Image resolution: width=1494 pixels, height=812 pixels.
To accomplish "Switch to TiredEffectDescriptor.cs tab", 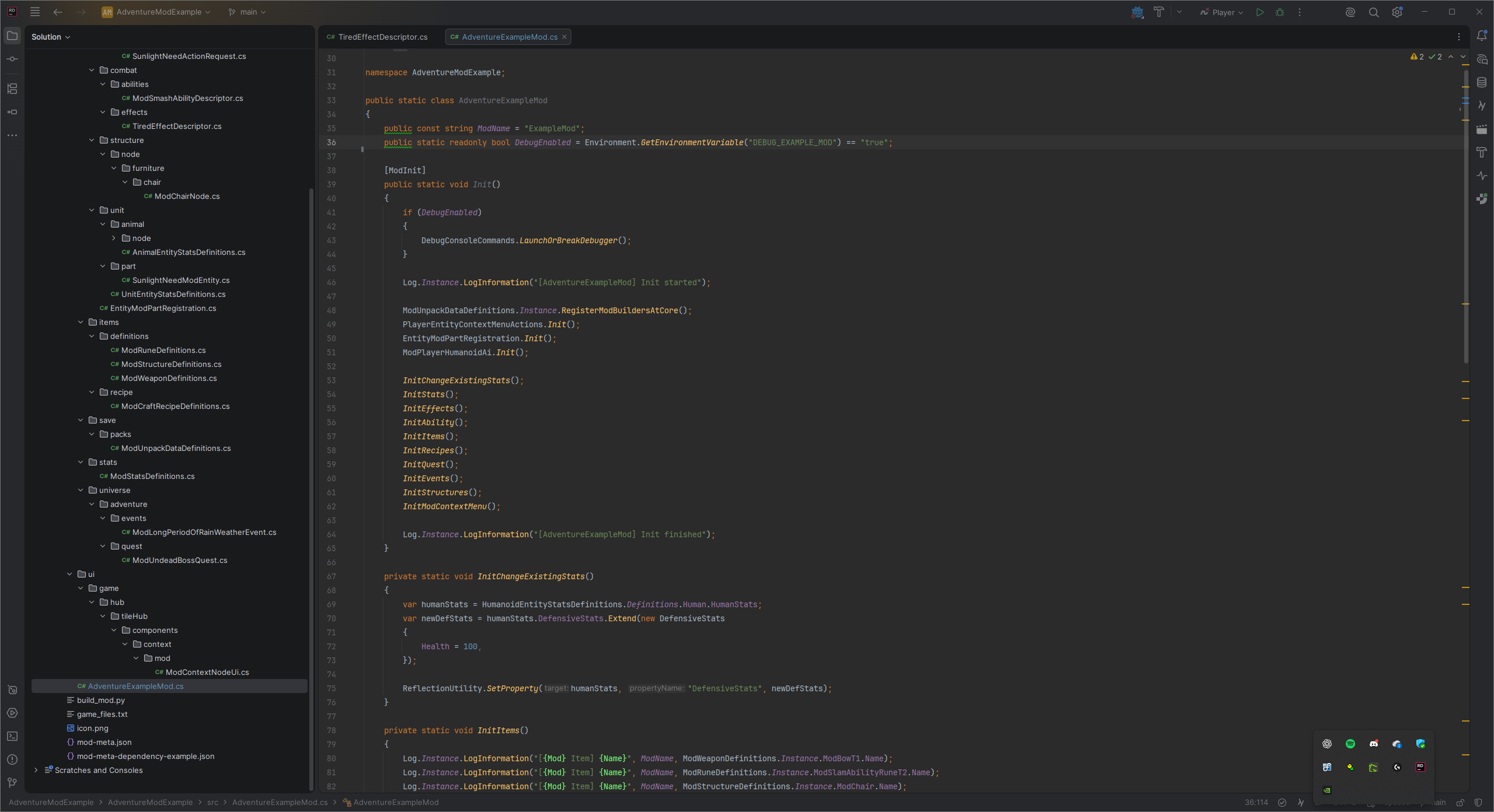I will pos(378,37).
